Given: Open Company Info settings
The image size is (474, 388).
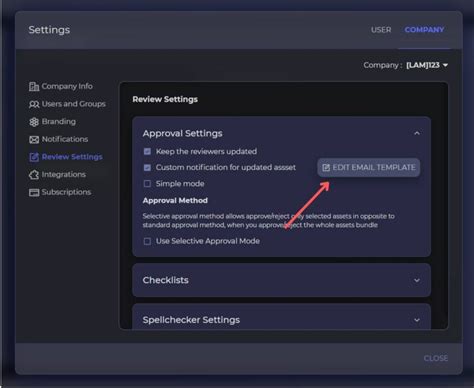Looking at the screenshot, I should (x=61, y=86).
